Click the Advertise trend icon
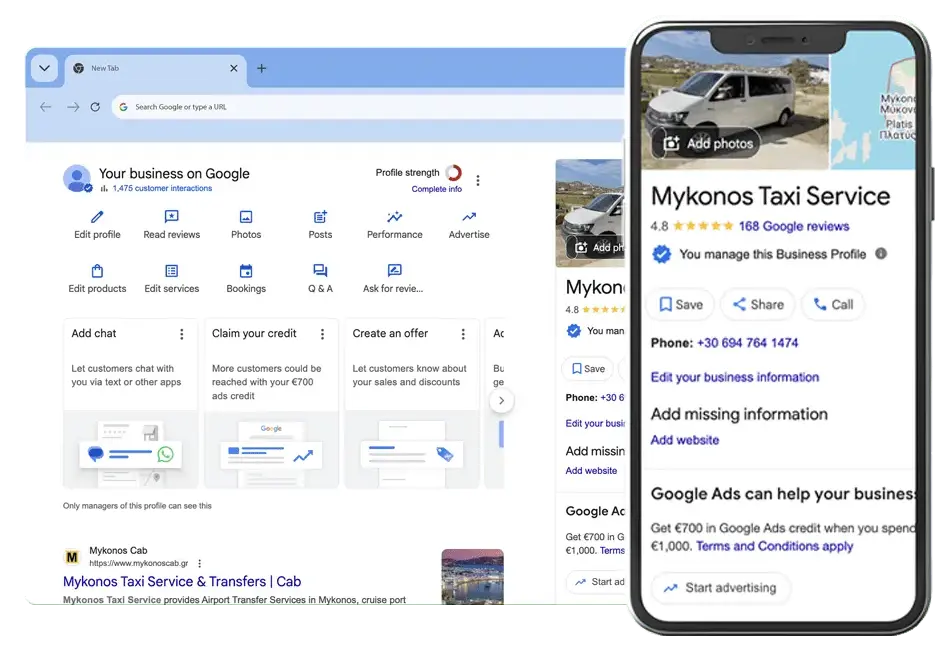The image size is (950, 650). click(469, 217)
